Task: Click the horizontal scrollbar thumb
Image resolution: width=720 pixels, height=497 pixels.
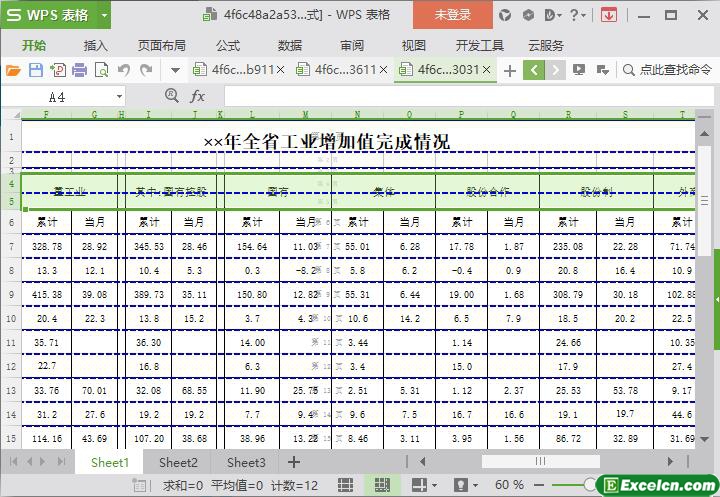Action: 540,461
